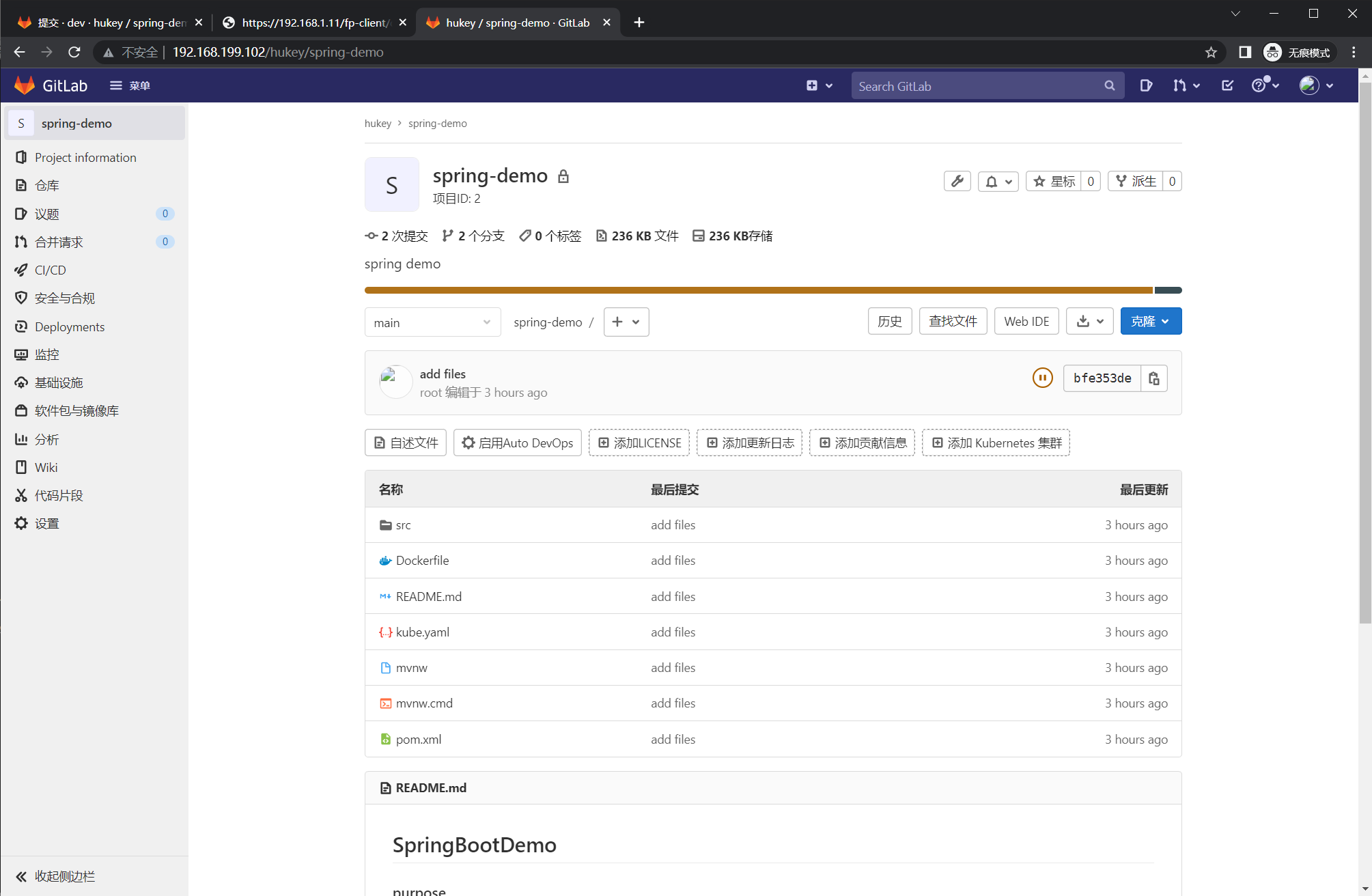Open merge requests dropdown in top navigation
The height and width of the screenshot is (896, 1372).
1186,85
